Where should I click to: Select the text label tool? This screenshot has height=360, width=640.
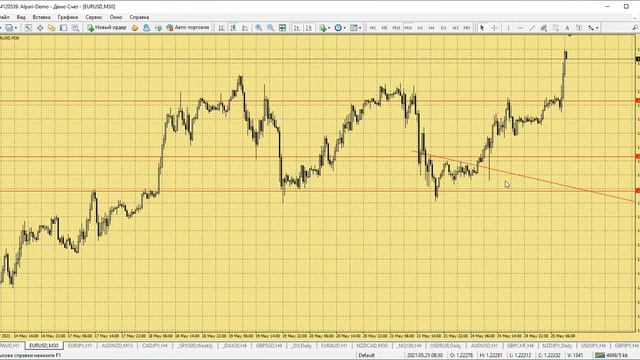click(579, 27)
